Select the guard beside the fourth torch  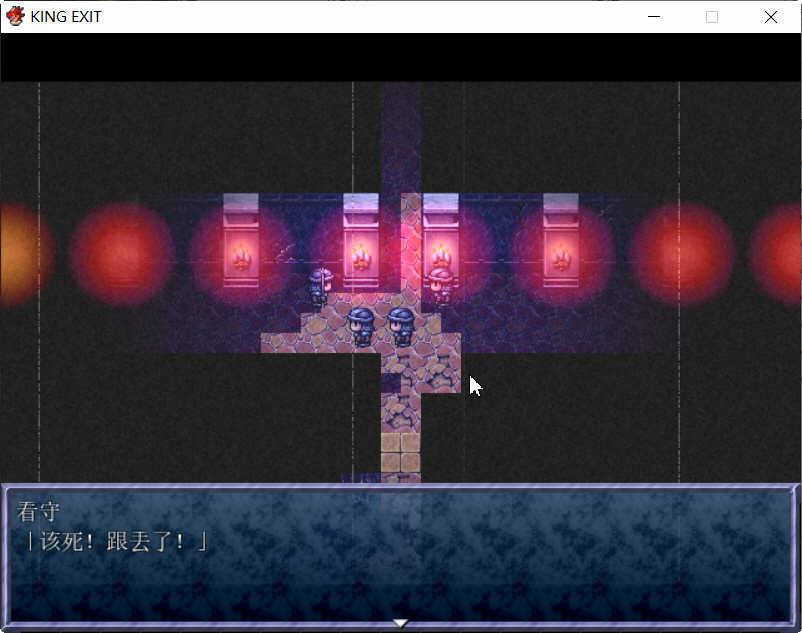pyautogui.click(x=438, y=283)
